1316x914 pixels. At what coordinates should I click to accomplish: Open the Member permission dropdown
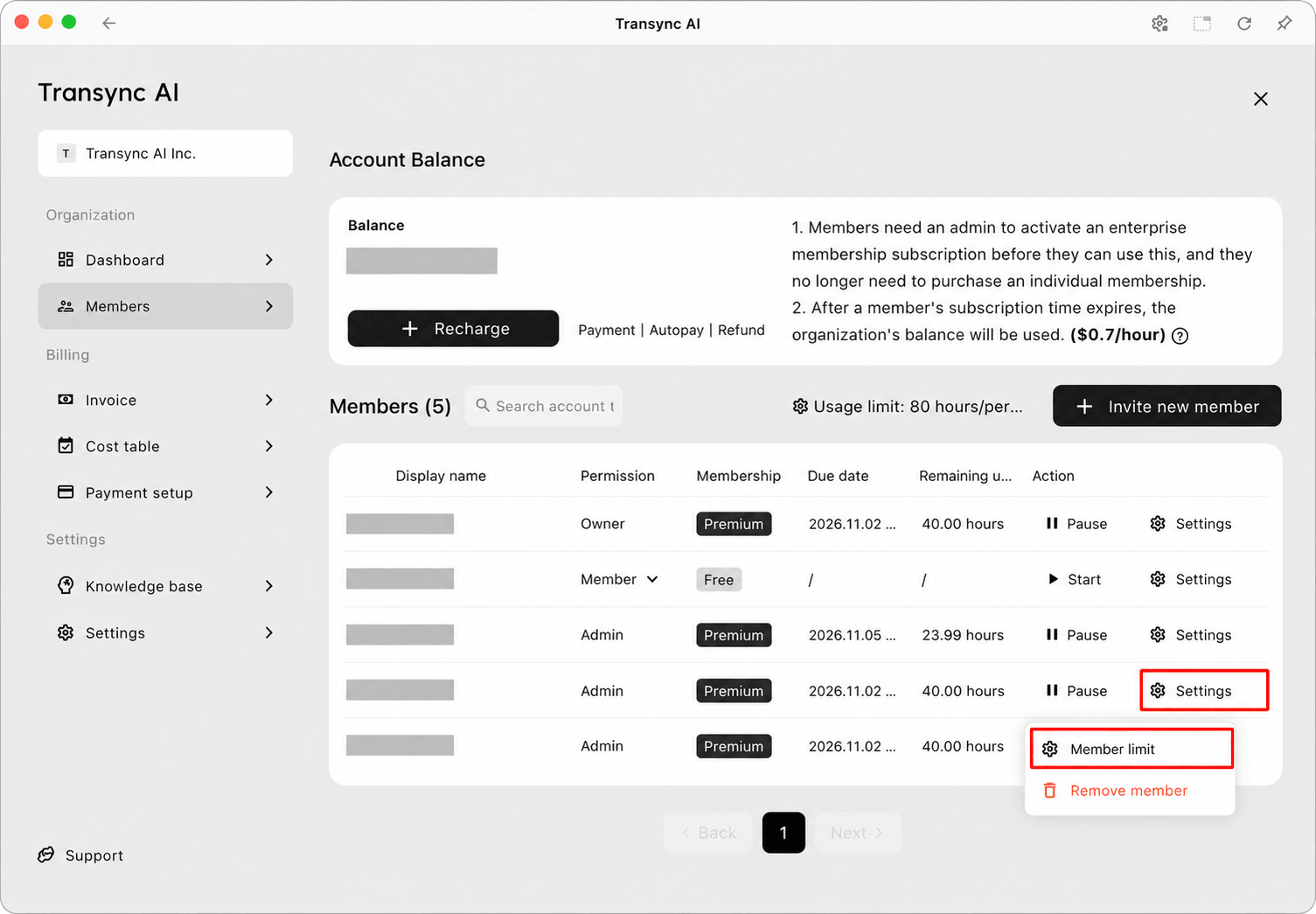pyautogui.click(x=619, y=579)
